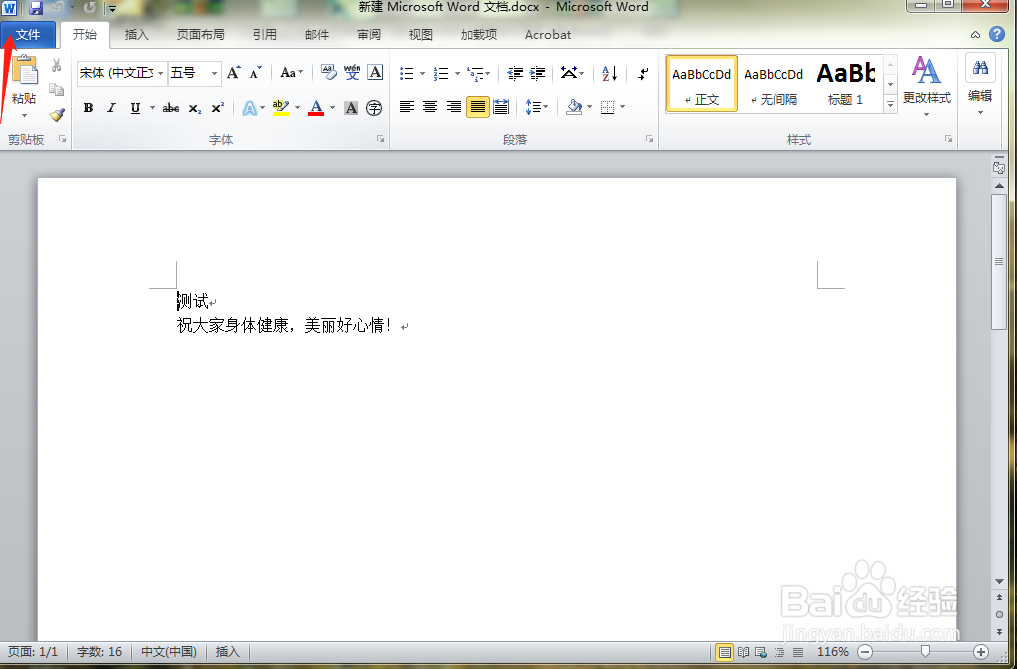Open the font size dropdown
Viewport: 1017px width, 669px height.
tap(212, 72)
